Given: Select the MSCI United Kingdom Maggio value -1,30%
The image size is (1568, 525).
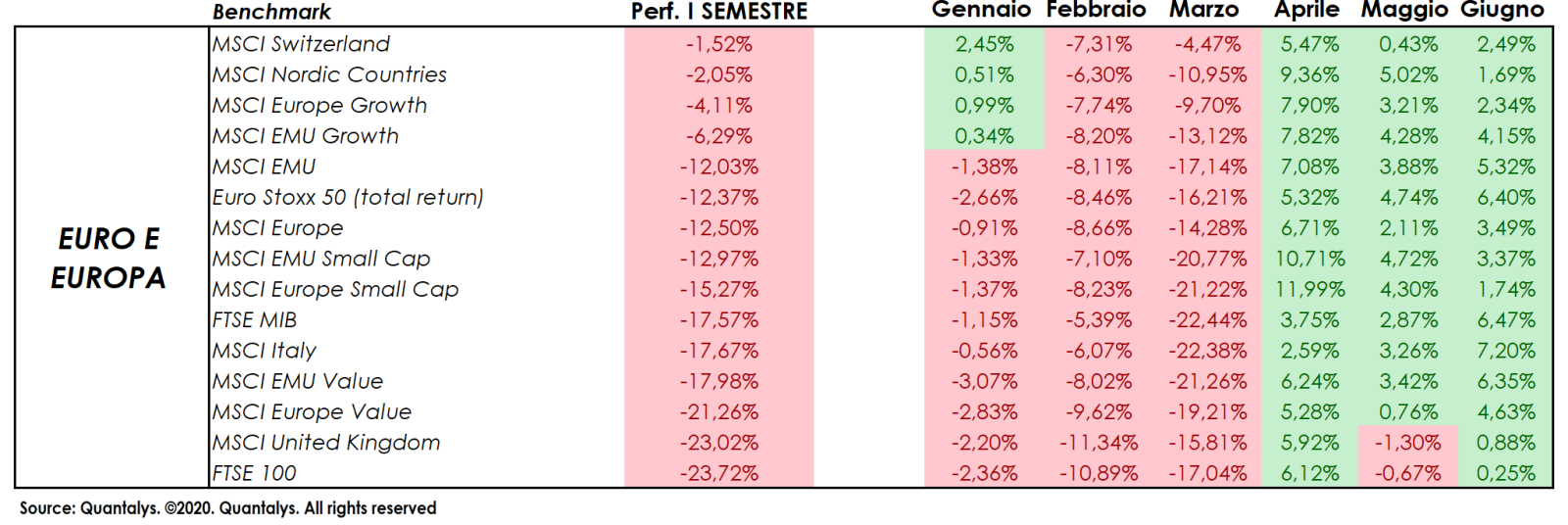Looking at the screenshot, I should [1408, 443].
